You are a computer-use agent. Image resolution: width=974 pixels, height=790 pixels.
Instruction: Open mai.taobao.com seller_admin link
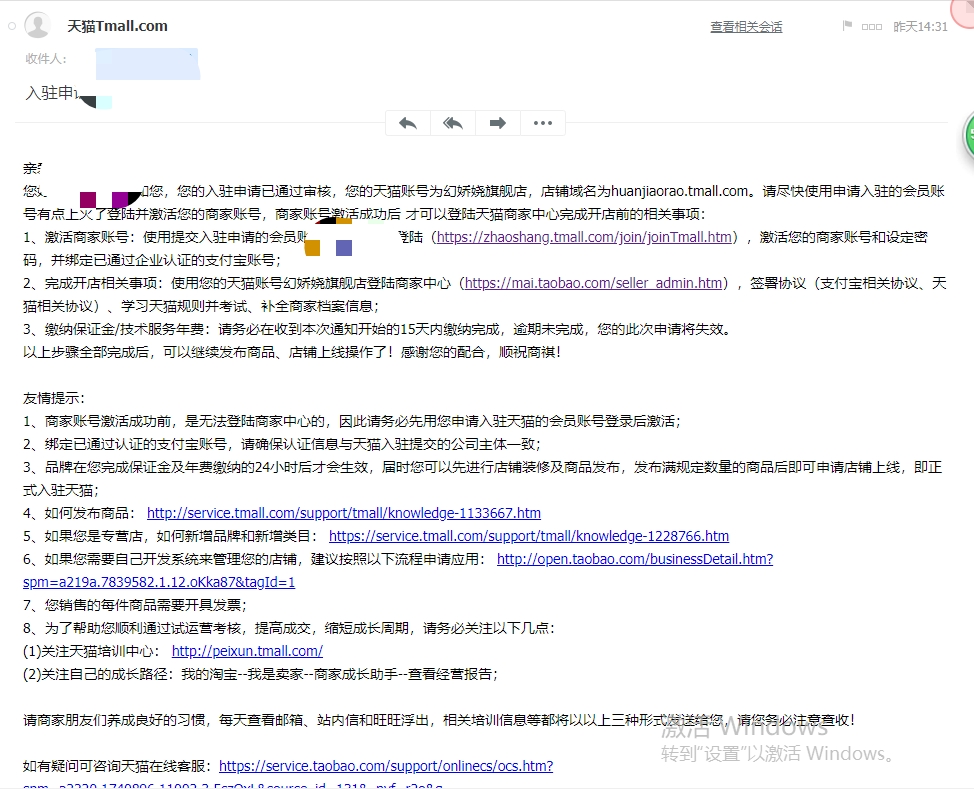tap(593, 283)
